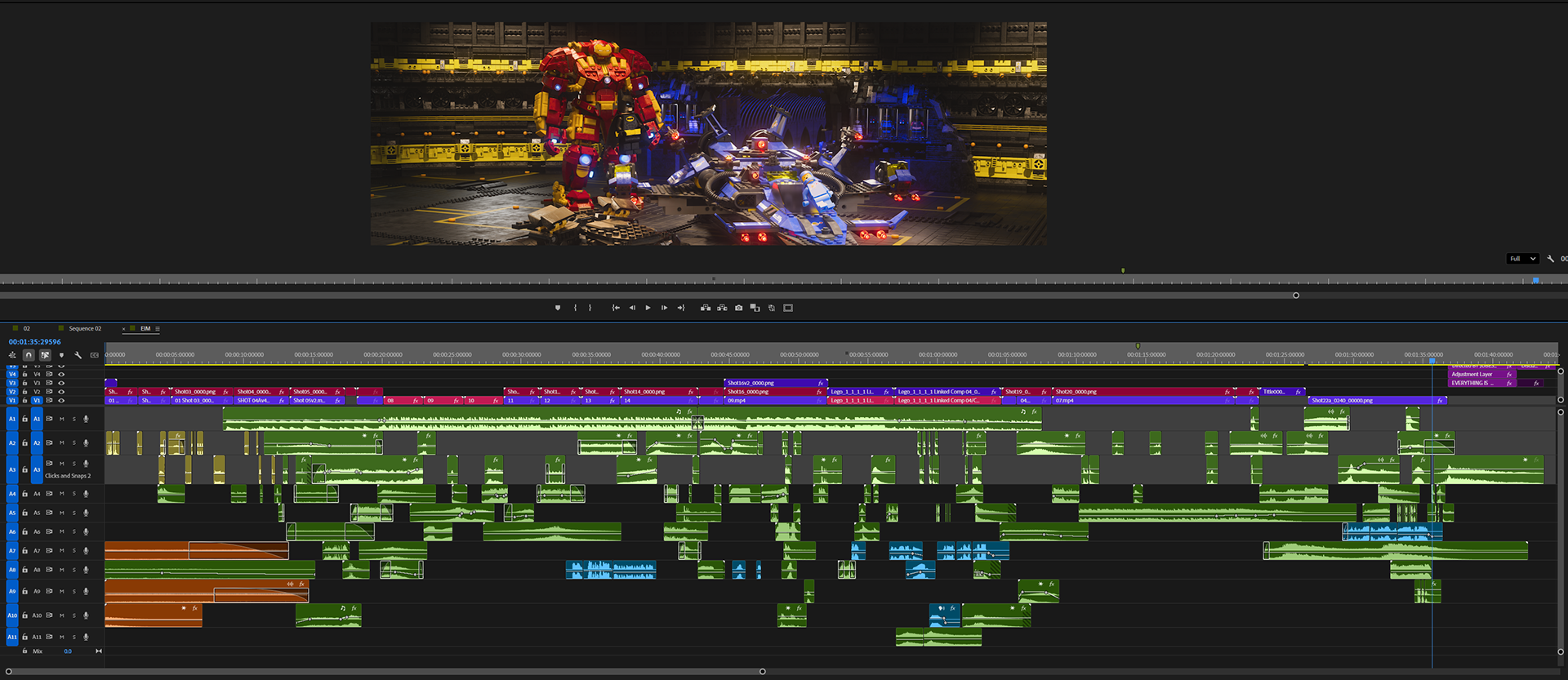The image size is (1568, 680).
Task: Add a marker in the program monitor controls
Action: [558, 308]
